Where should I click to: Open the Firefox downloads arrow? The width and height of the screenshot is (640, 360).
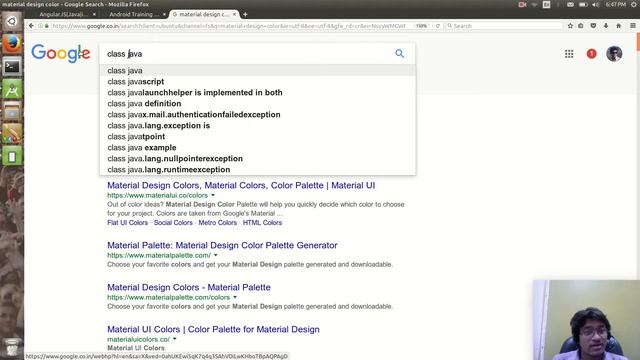pyautogui.click(x=606, y=26)
